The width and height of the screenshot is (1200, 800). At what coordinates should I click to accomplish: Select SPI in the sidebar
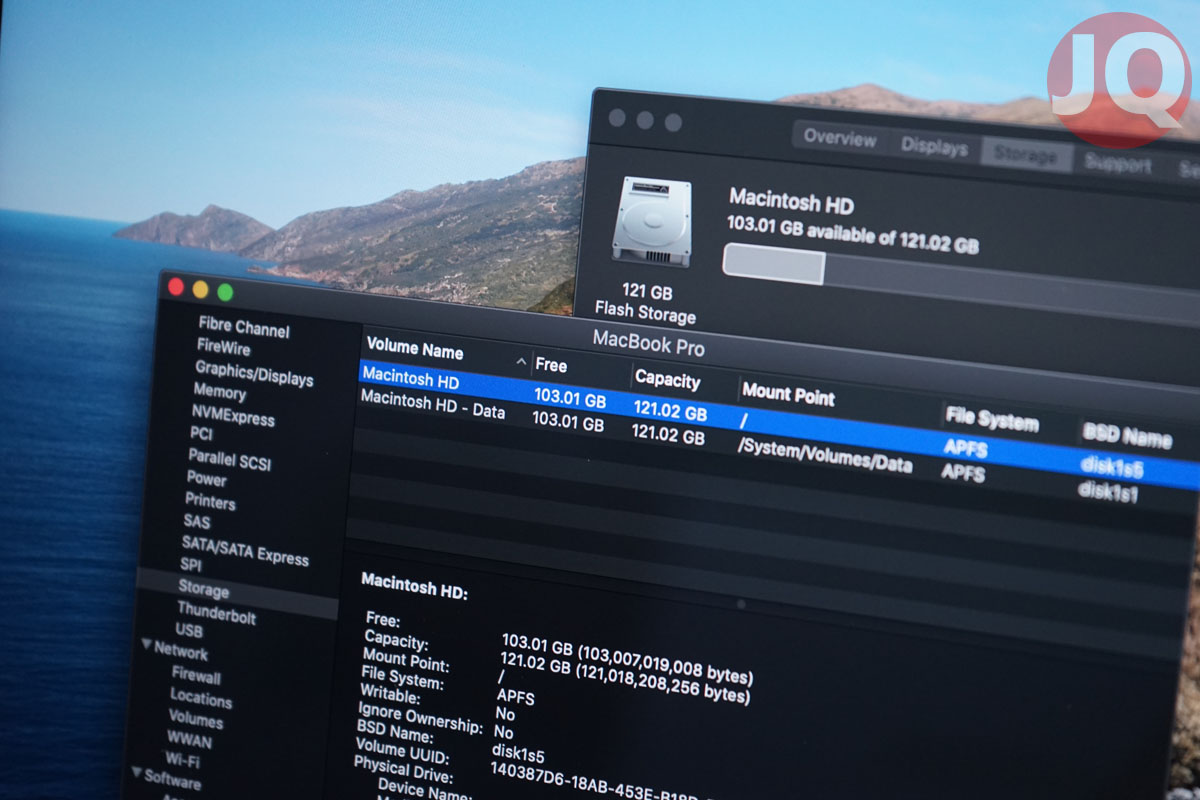point(191,565)
